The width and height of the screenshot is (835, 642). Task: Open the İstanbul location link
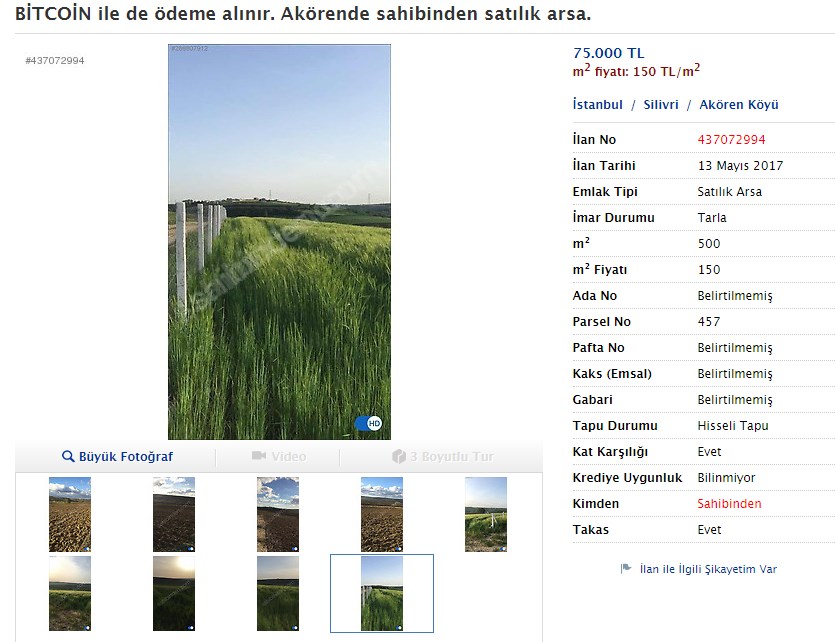click(597, 104)
